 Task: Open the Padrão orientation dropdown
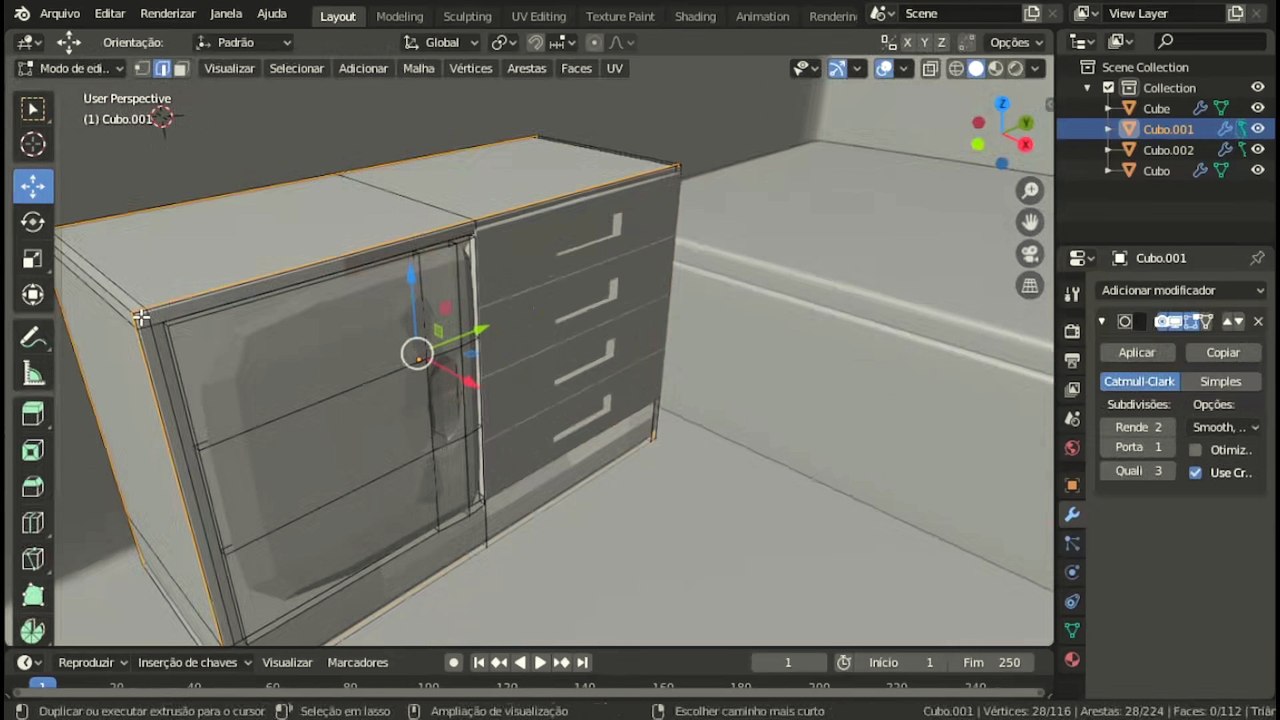pyautogui.click(x=243, y=42)
